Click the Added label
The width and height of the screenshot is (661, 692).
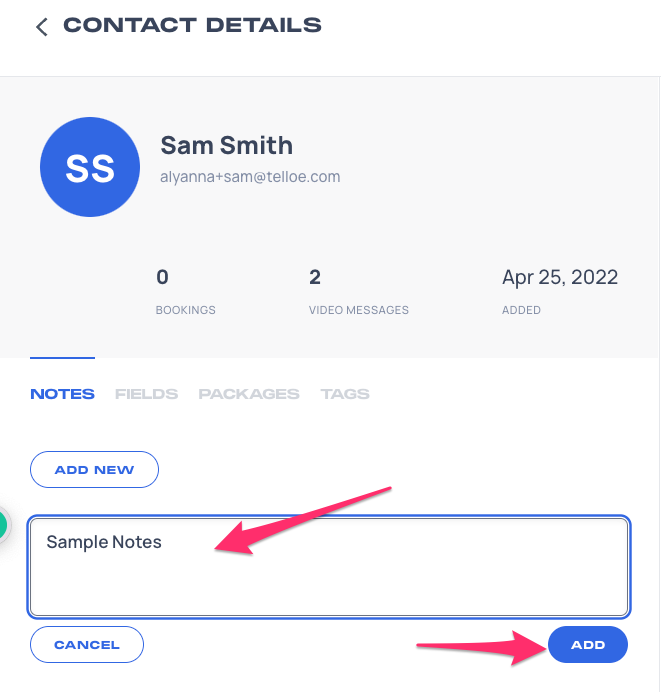521,310
